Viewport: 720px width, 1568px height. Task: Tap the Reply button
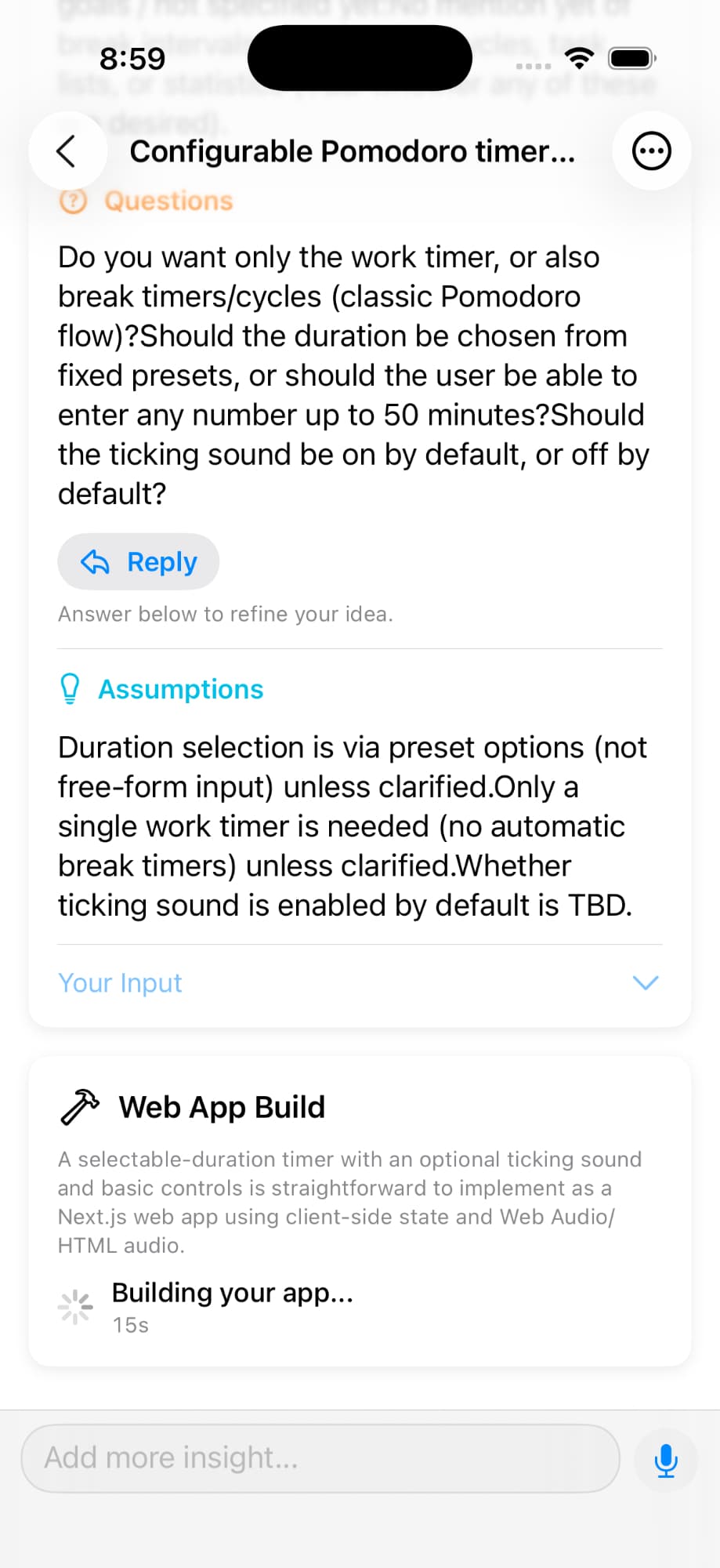coord(139,561)
